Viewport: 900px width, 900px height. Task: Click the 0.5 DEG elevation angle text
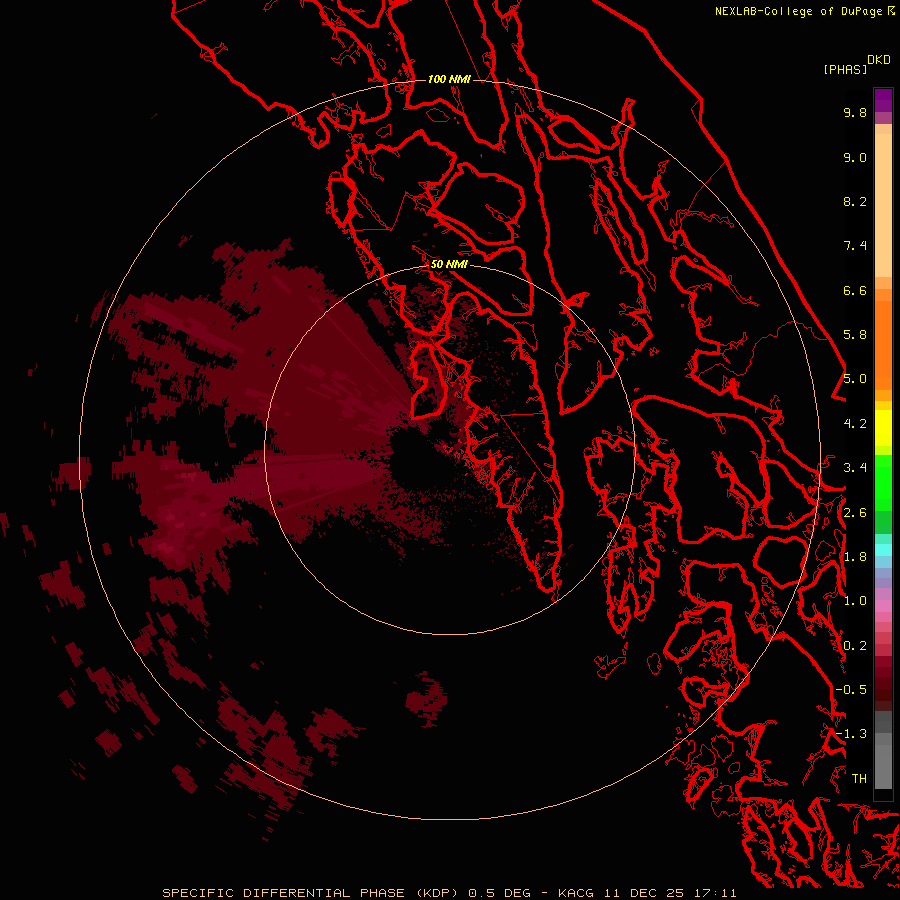(x=499, y=893)
